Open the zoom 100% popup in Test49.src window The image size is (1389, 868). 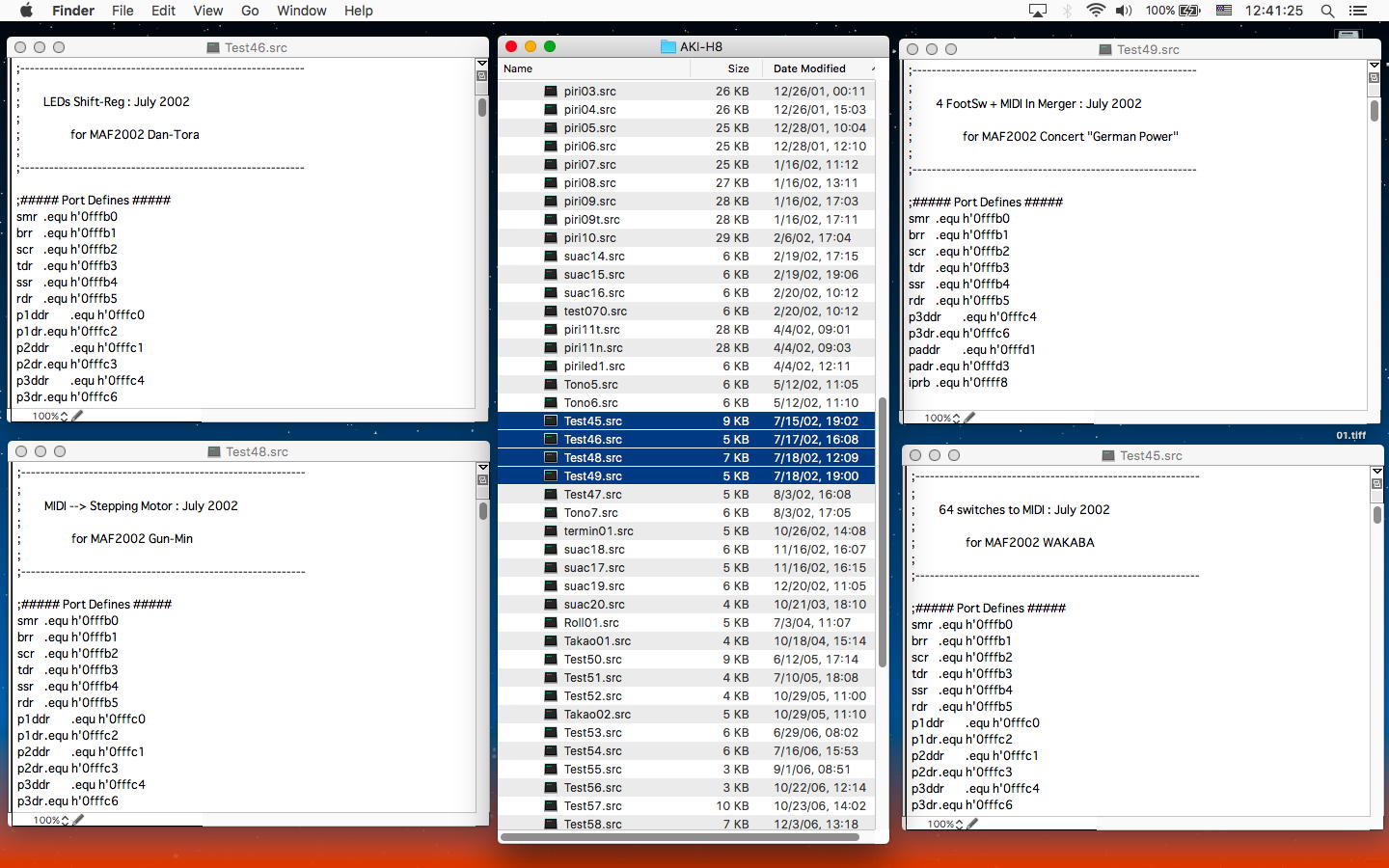pyautogui.click(x=942, y=418)
